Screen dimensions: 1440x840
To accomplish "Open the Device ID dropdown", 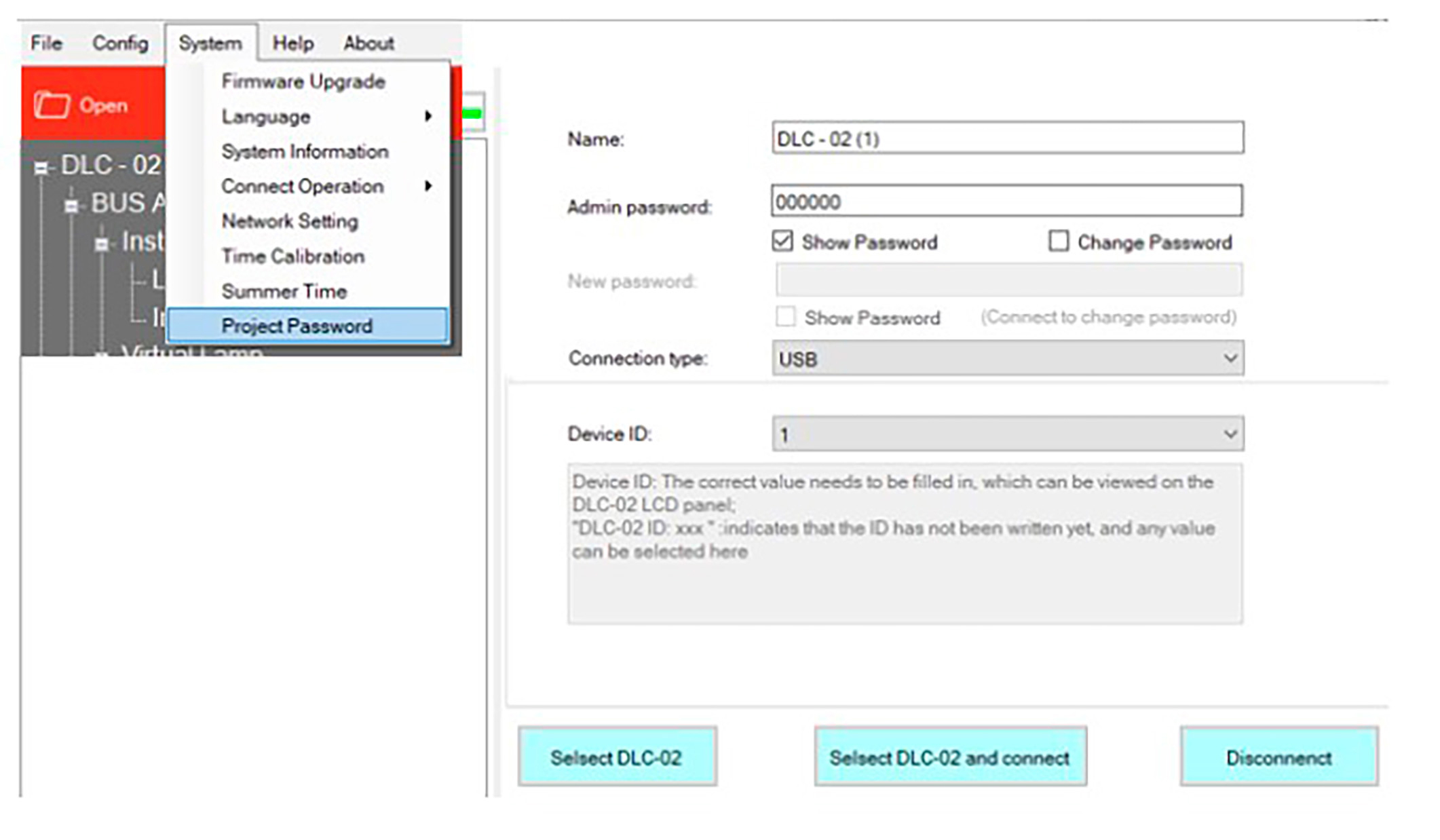I will pyautogui.click(x=1008, y=434).
